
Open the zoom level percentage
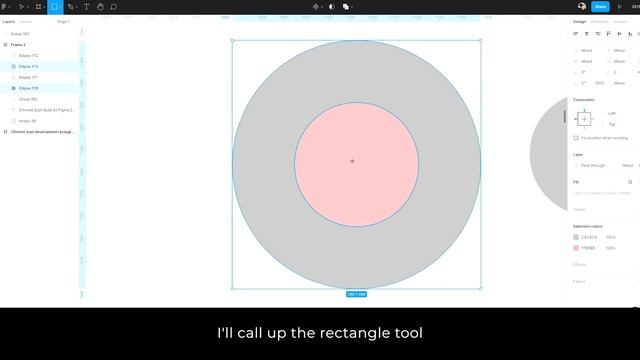636,7
